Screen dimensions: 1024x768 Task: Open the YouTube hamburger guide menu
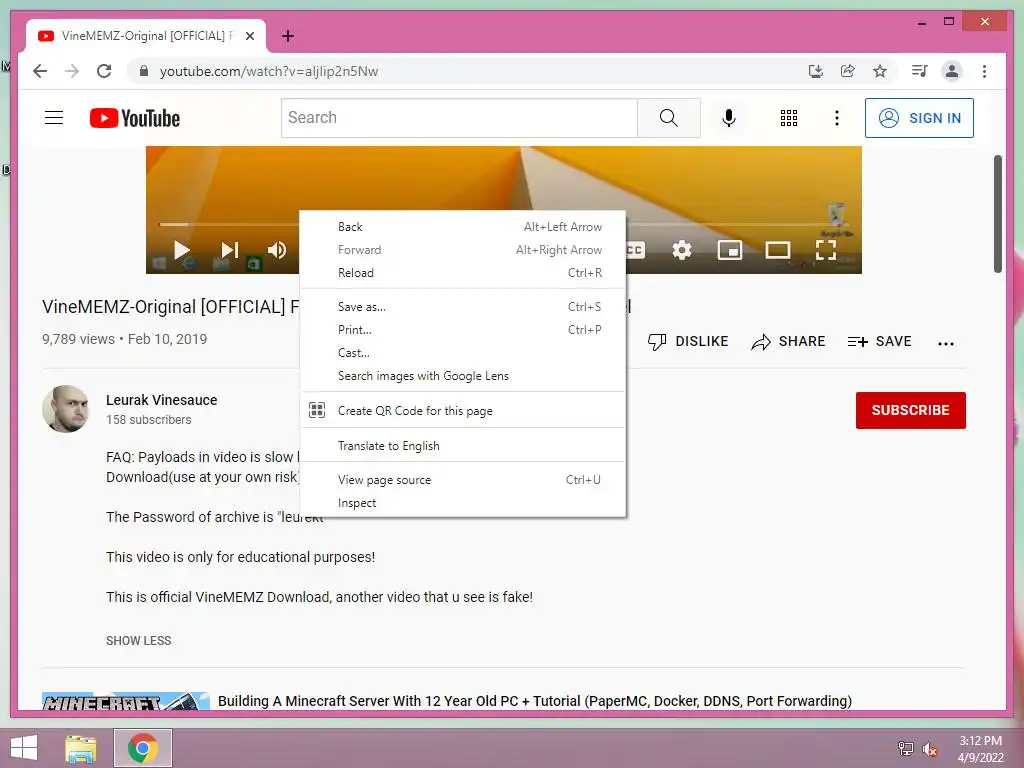[x=54, y=118]
